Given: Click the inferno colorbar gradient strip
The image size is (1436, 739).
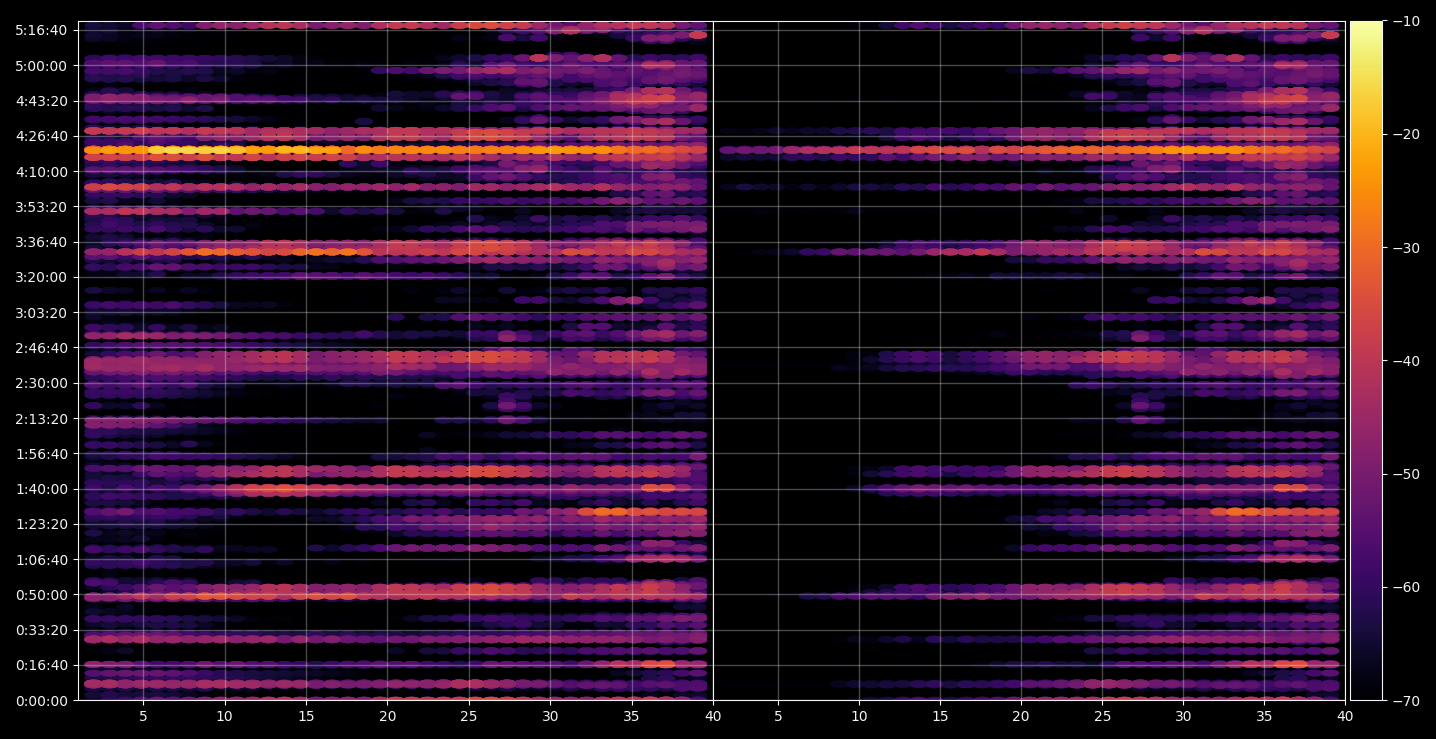Looking at the screenshot, I should (x=1366, y=361).
